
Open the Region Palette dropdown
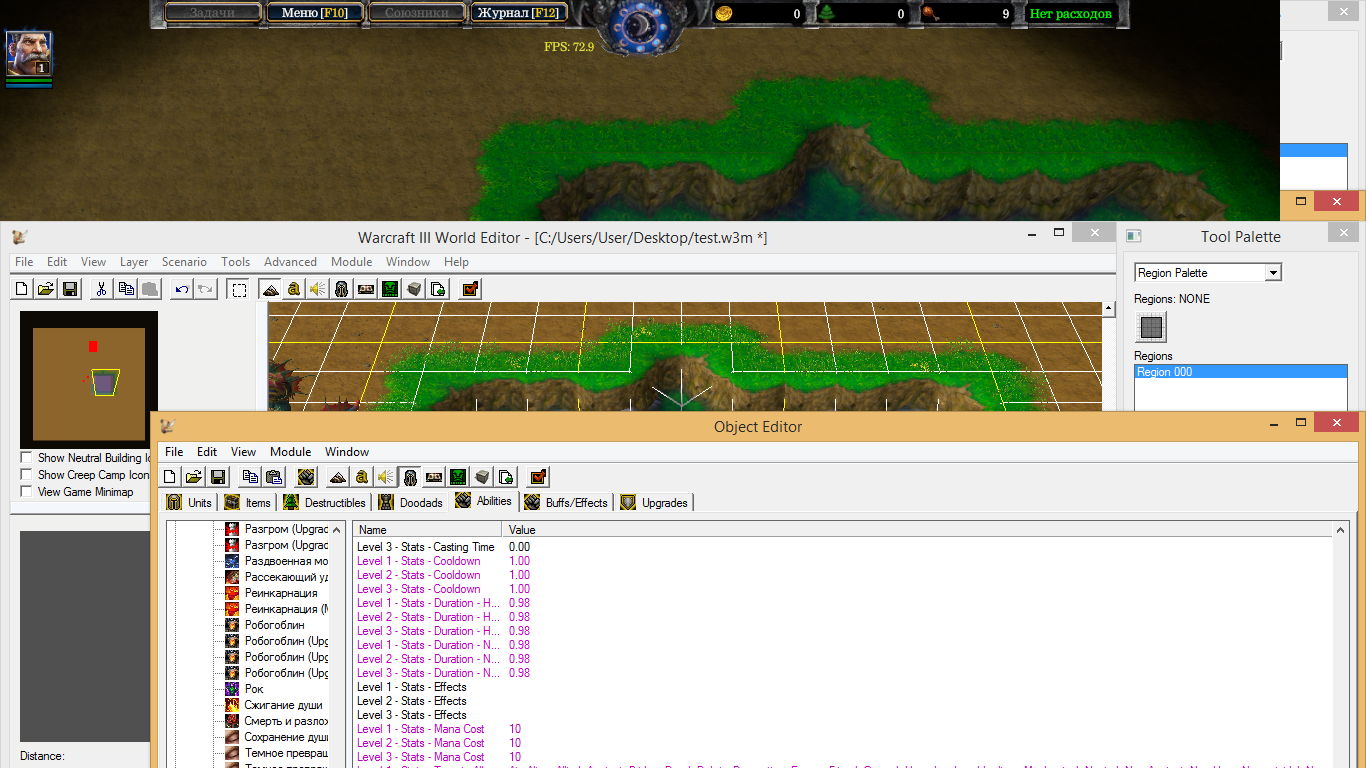tap(1273, 273)
